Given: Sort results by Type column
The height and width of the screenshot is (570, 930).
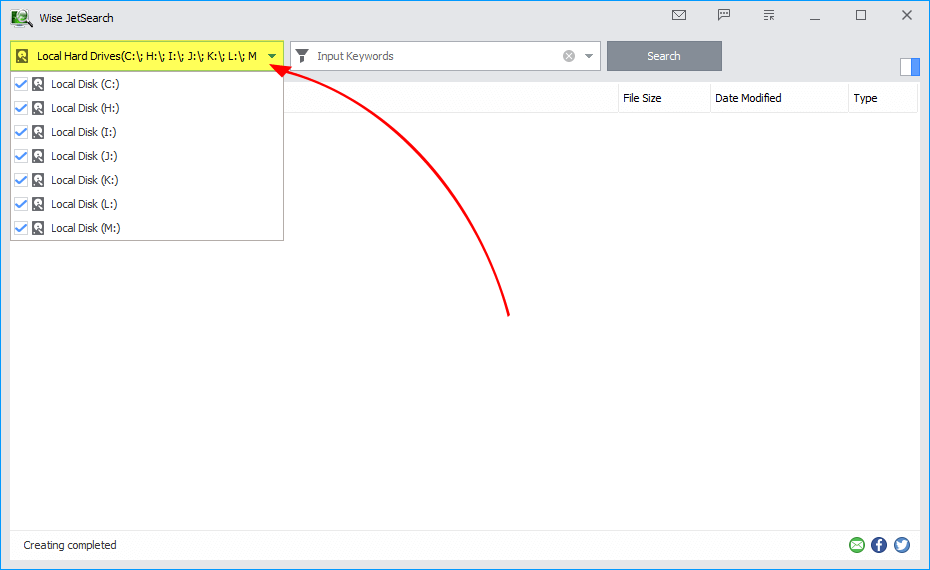Looking at the screenshot, I should (x=883, y=98).
